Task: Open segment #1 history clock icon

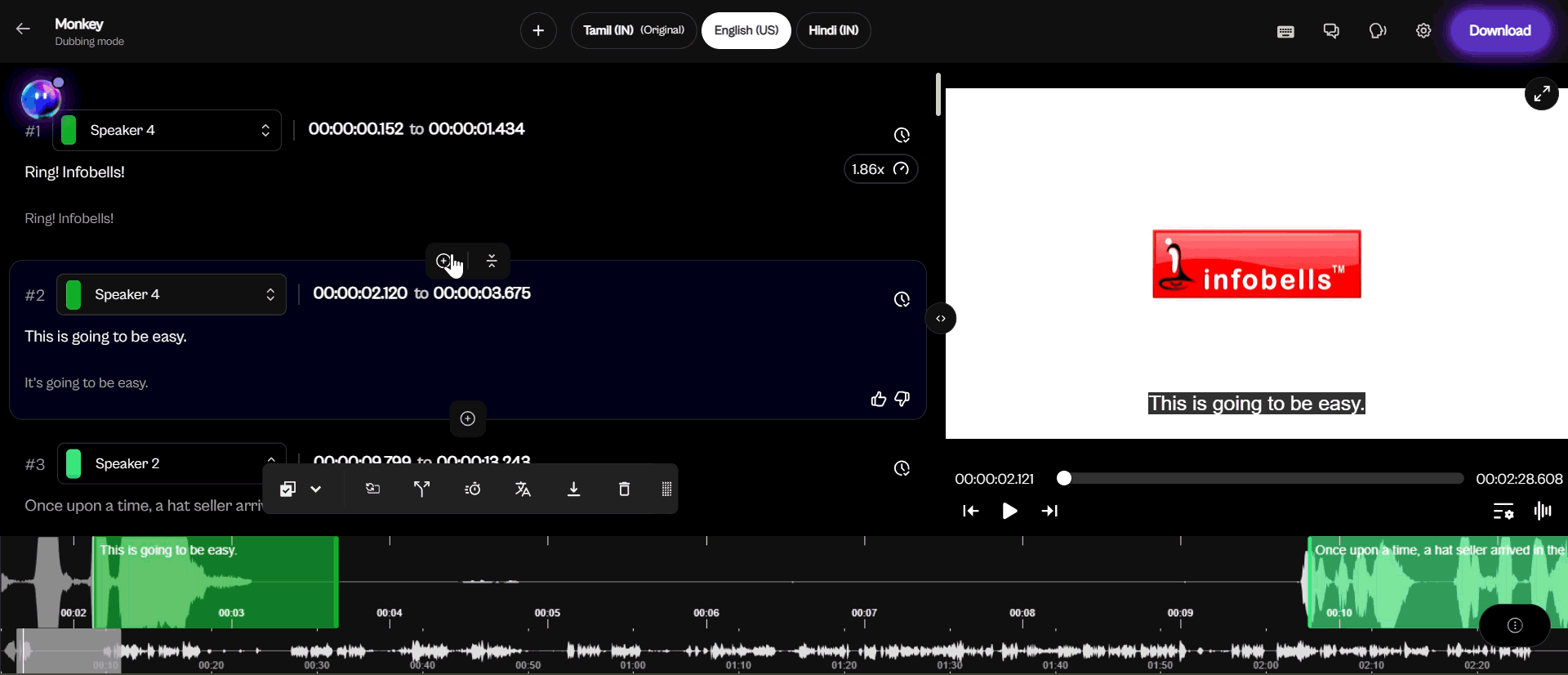Action: coord(902,135)
